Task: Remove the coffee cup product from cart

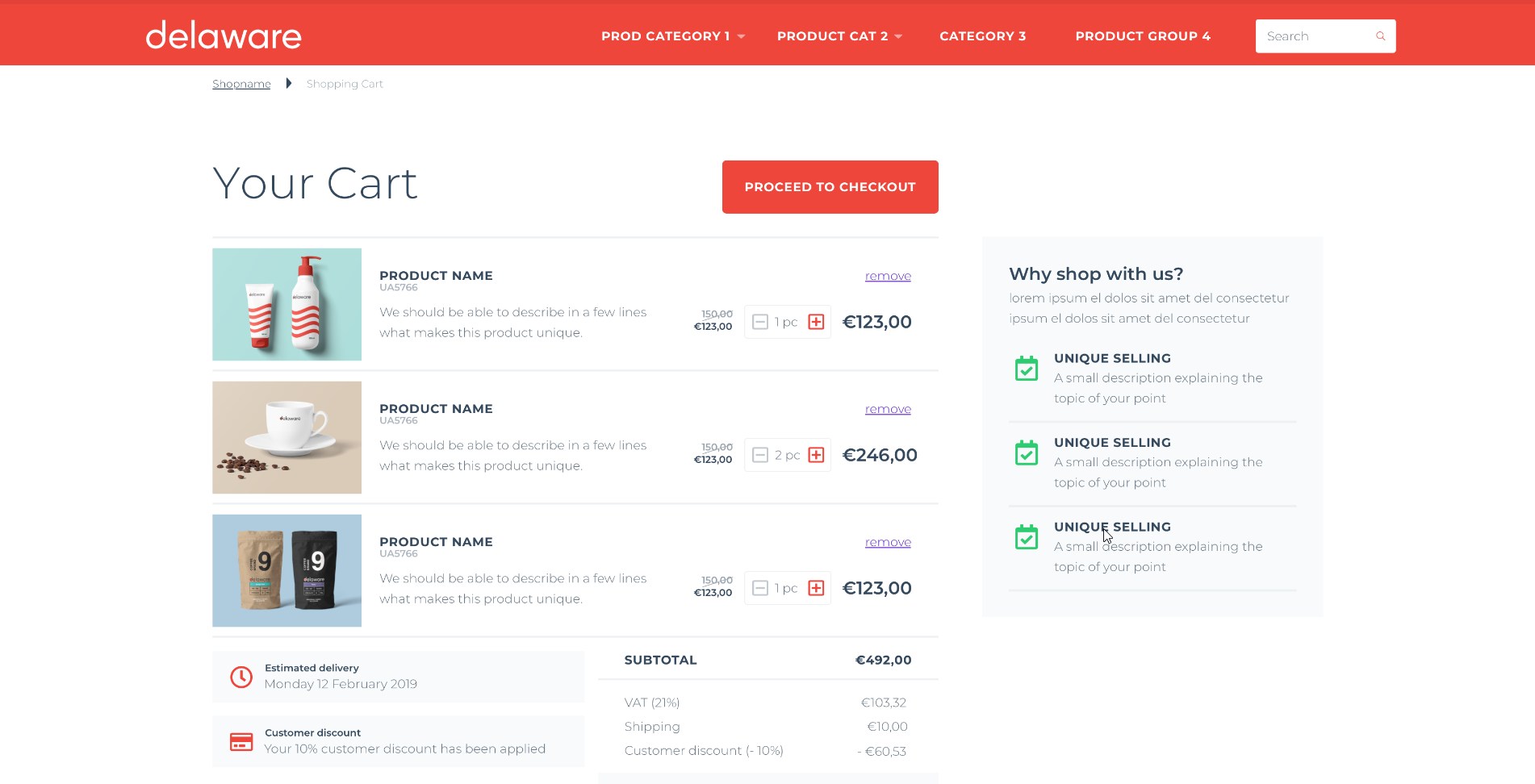Action: [887, 409]
